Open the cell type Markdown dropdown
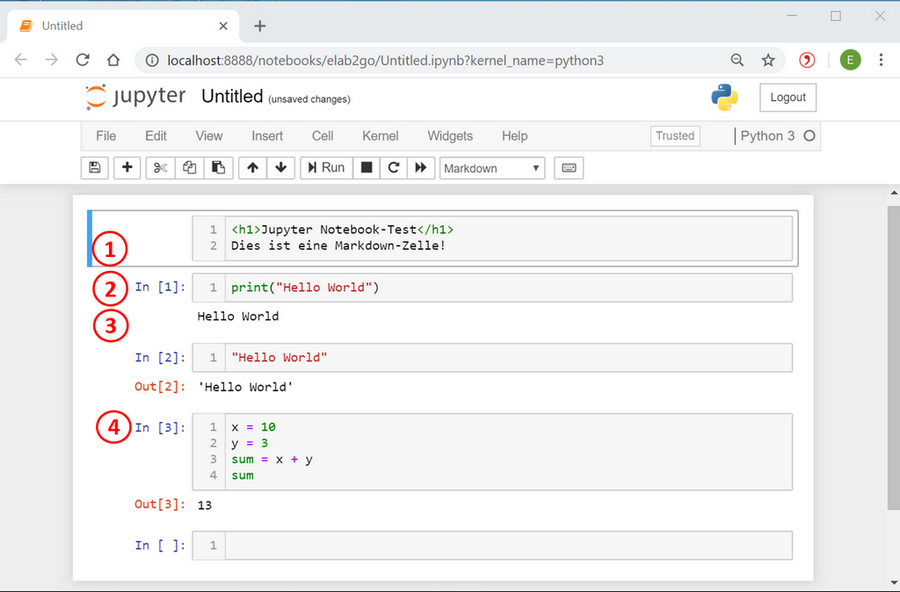 [492, 168]
